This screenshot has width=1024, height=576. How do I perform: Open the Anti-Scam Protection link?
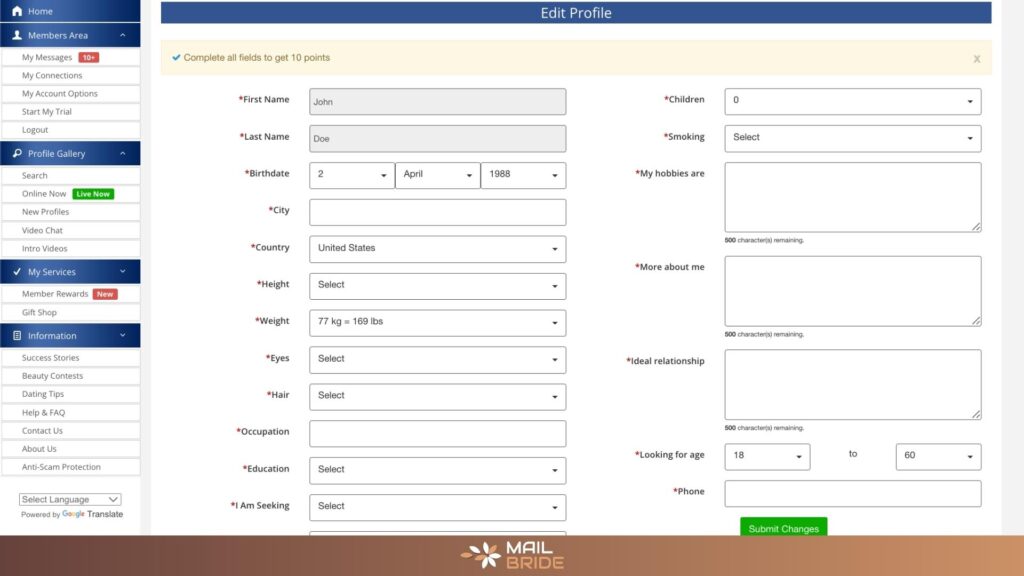(61, 467)
